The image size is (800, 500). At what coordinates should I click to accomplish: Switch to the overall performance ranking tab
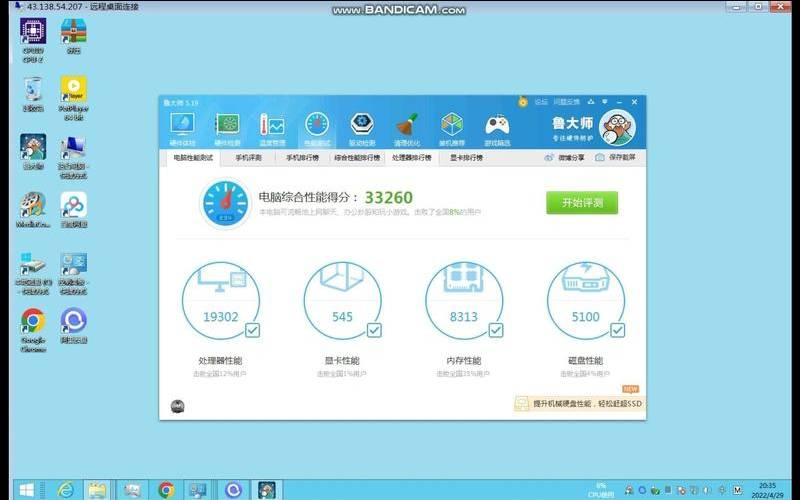click(x=357, y=158)
